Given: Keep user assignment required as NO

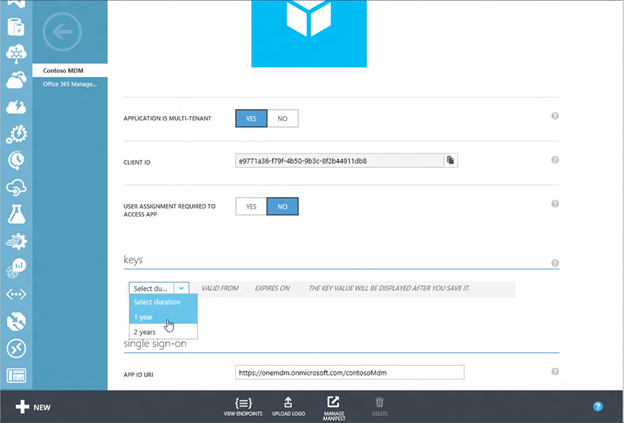Looking at the screenshot, I should [x=282, y=206].
